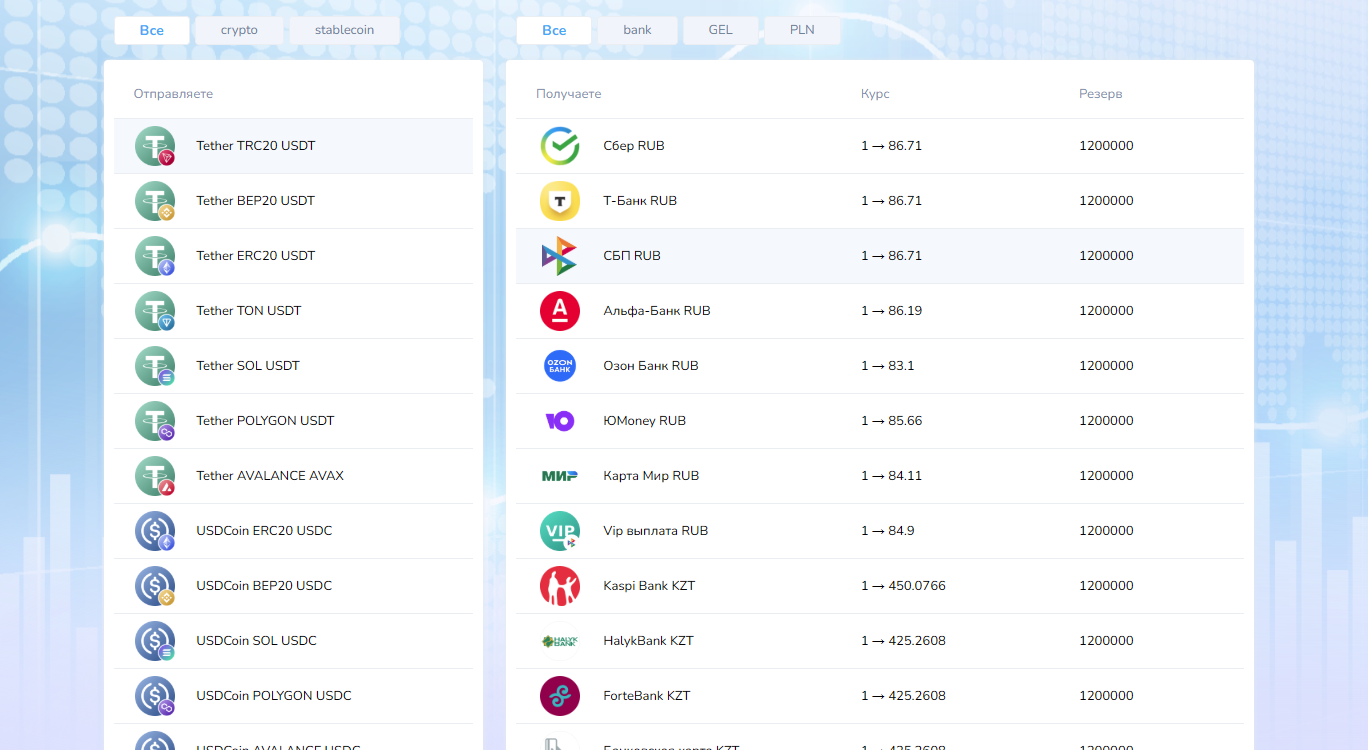The height and width of the screenshot is (750, 1368).
Task: Pick the Озон Банк logo
Action: (x=560, y=366)
